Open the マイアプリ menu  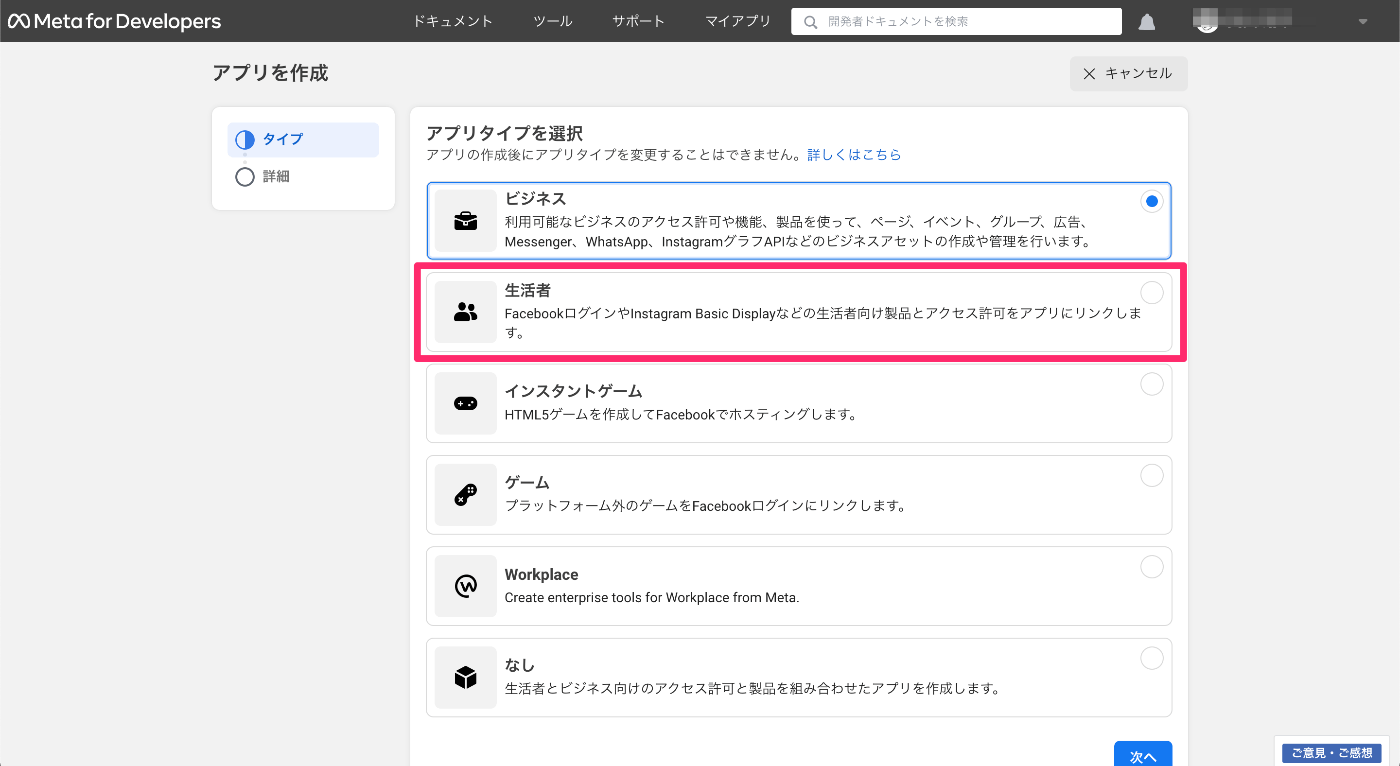(x=738, y=21)
